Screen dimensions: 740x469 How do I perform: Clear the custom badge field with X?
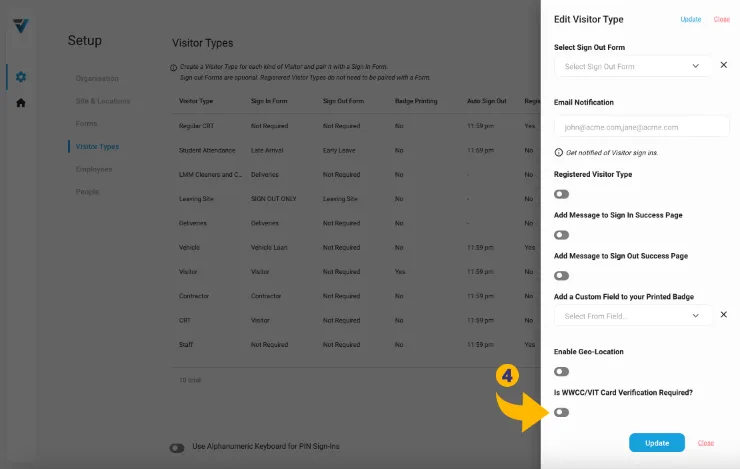(724, 315)
